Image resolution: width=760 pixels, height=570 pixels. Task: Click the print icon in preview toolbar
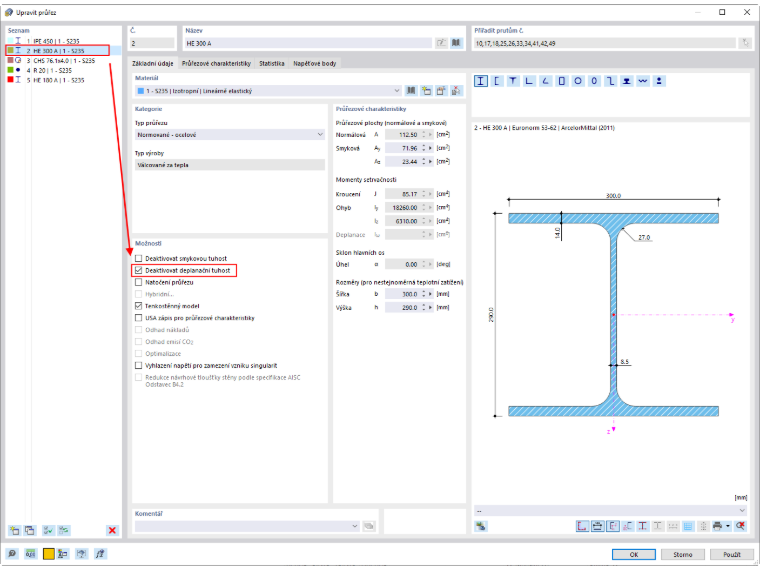click(717, 526)
